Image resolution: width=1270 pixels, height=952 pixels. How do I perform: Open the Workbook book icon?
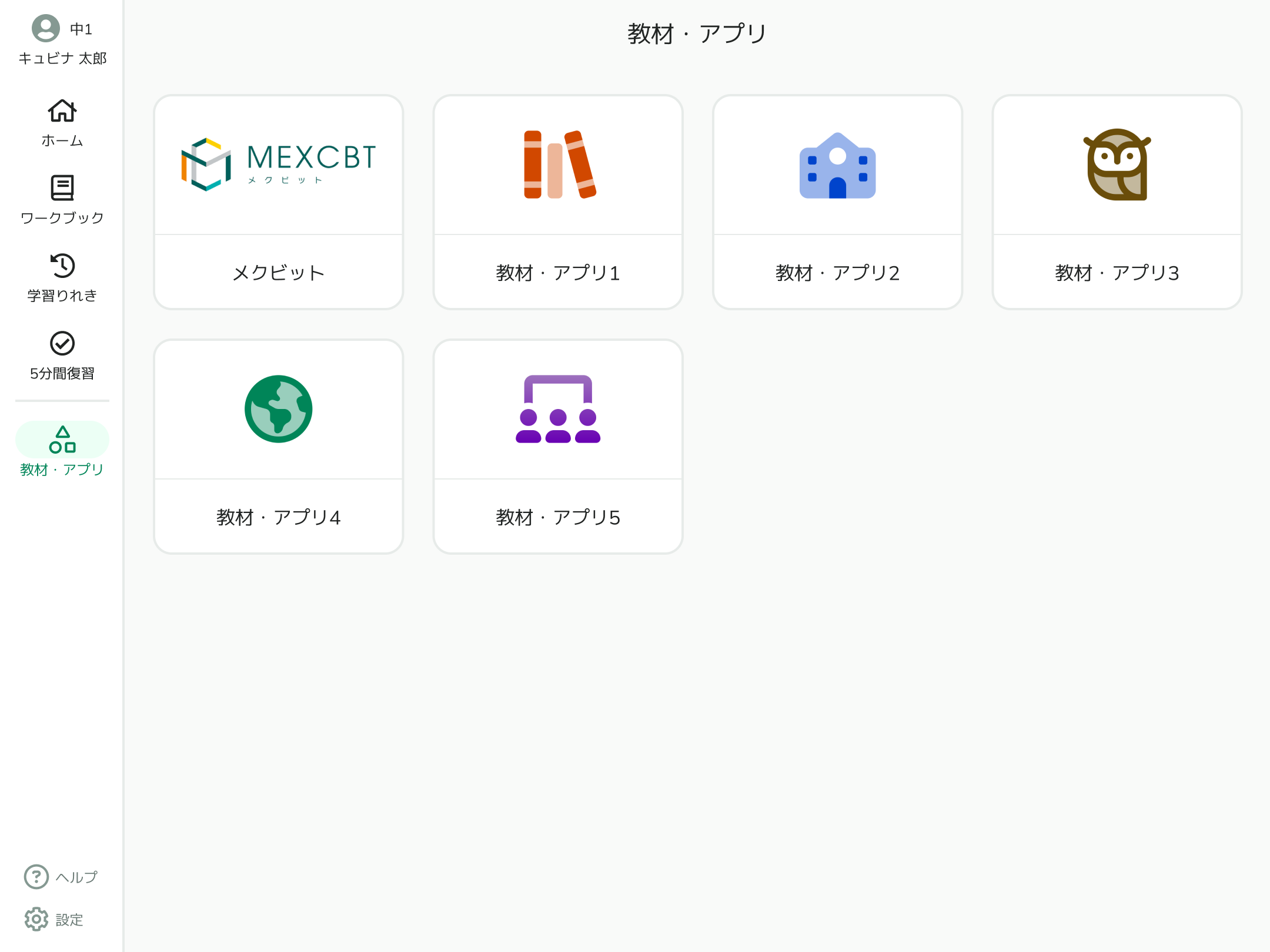coord(62,188)
